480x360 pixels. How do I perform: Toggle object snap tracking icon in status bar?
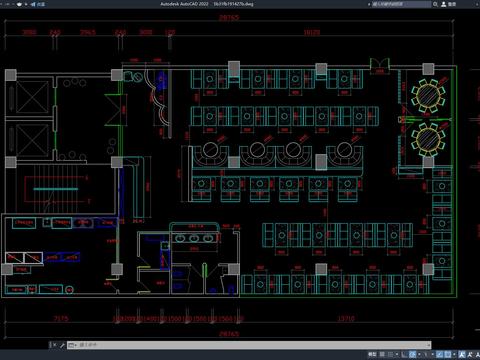point(440,354)
